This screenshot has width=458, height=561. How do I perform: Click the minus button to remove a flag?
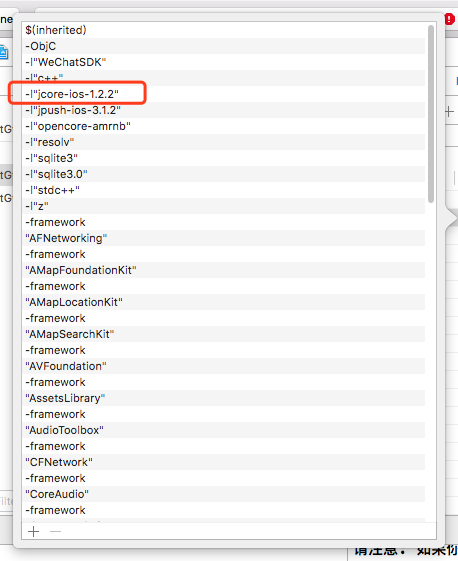[x=55, y=532]
